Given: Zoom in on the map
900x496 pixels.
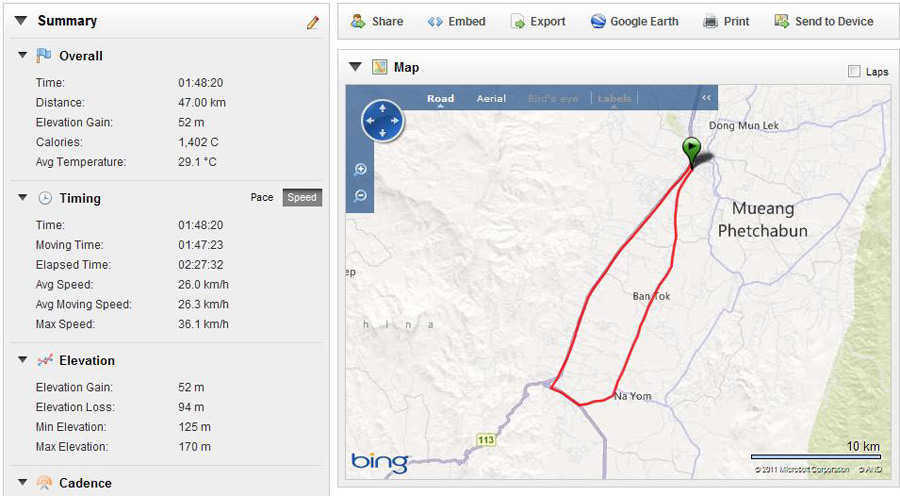Looking at the screenshot, I should coord(360,169).
